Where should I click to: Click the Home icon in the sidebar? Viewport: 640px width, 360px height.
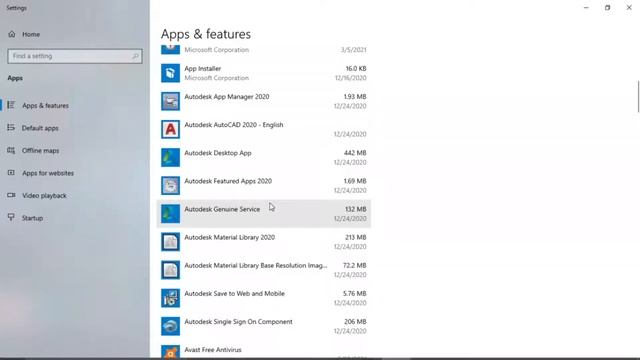(x=11, y=34)
